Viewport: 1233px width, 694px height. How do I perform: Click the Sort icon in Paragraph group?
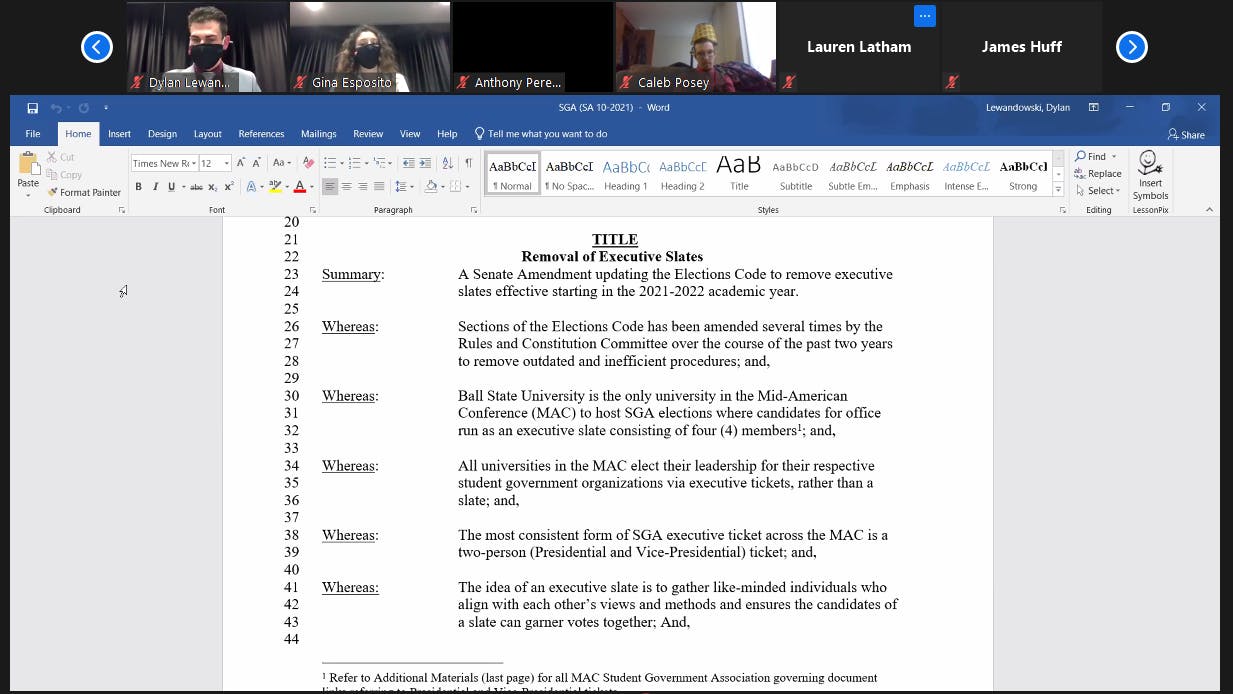pyautogui.click(x=448, y=161)
